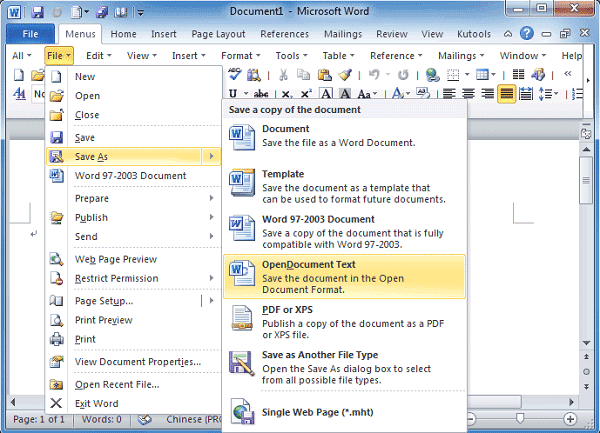Click the Character Shading icon

click(345, 94)
